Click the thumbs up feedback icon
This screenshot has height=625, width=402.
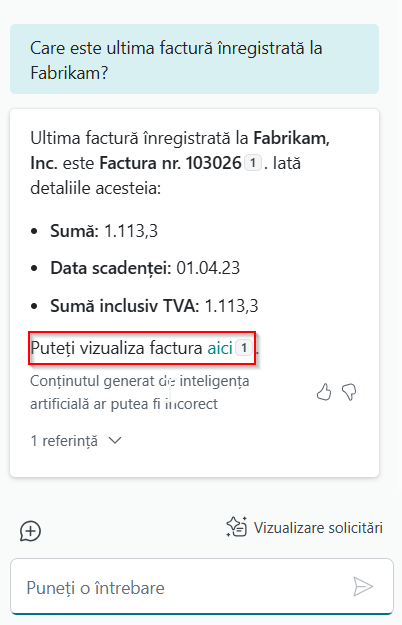point(324,392)
